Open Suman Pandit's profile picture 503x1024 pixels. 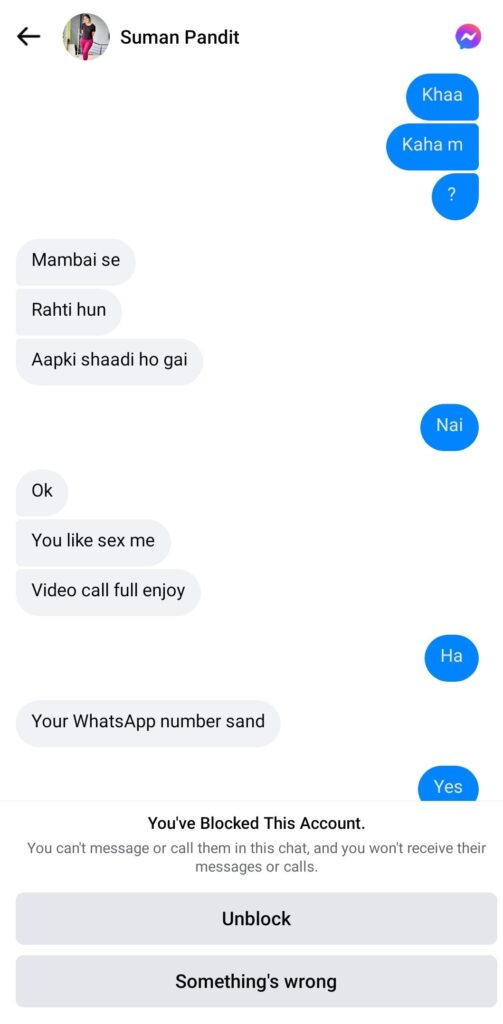86,37
